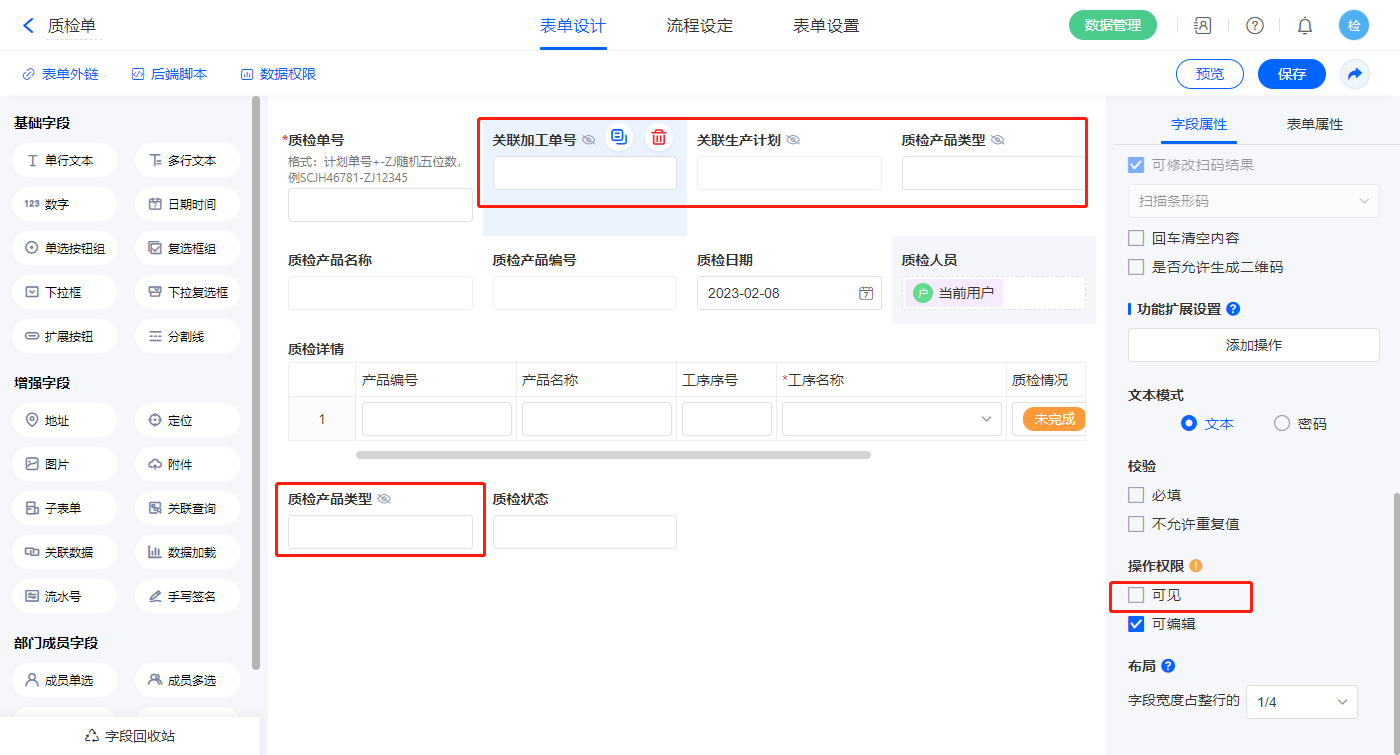The image size is (1400, 755).
Task: Open the calendar icon in 质检日期
Action: (866, 294)
